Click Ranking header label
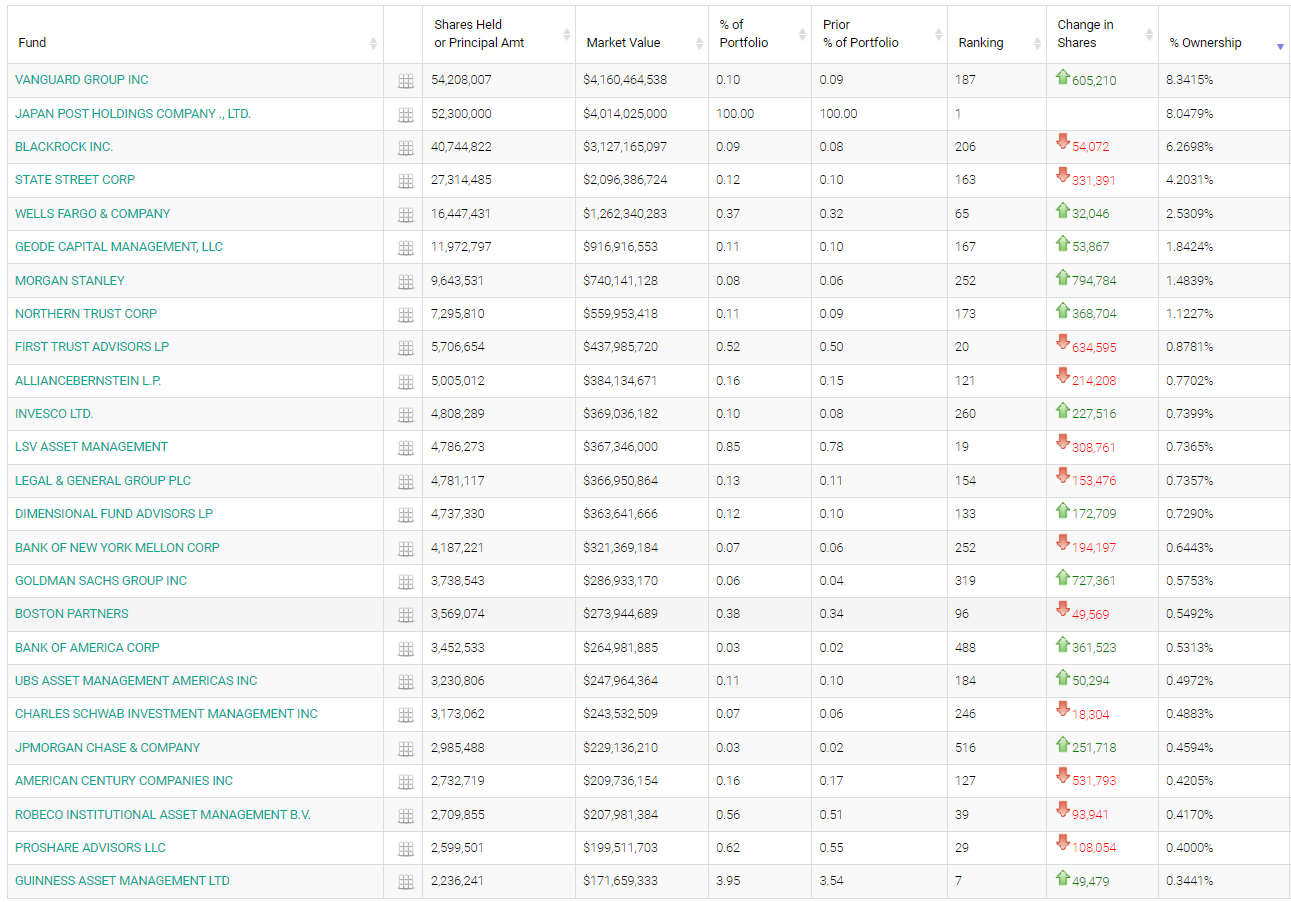The height and width of the screenshot is (902, 1291). pos(981,43)
